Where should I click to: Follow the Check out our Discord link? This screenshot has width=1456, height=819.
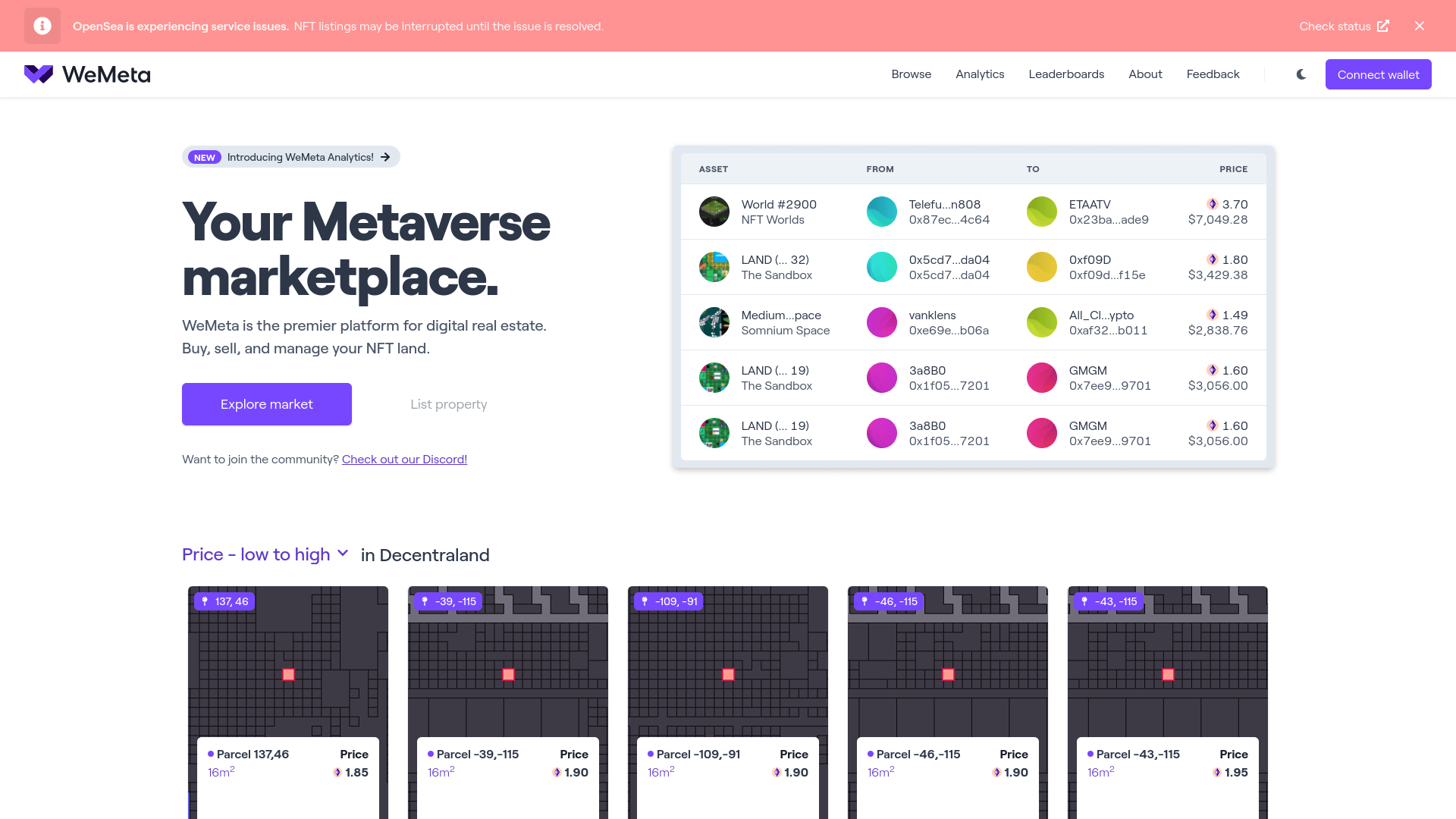click(x=404, y=460)
